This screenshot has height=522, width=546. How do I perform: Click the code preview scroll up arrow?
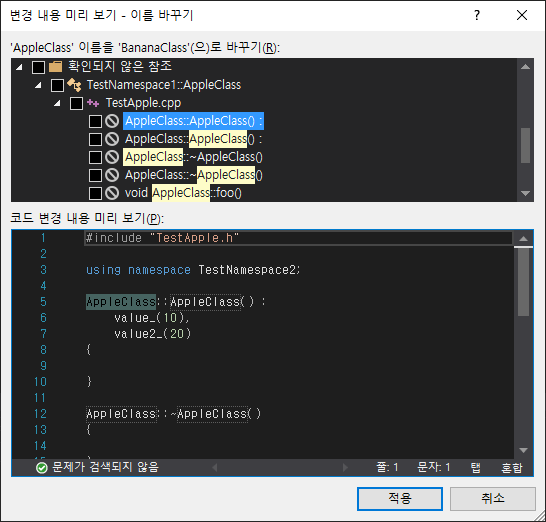point(523,239)
